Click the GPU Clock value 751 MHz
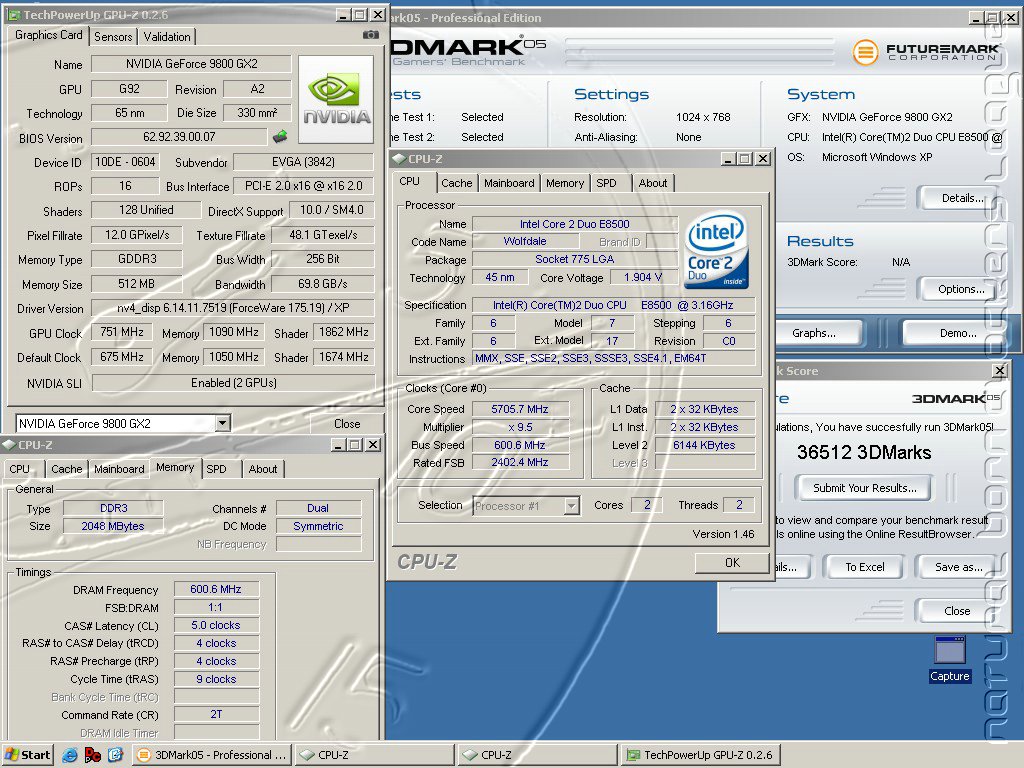Viewport: 1024px width, 768px height. click(x=121, y=332)
